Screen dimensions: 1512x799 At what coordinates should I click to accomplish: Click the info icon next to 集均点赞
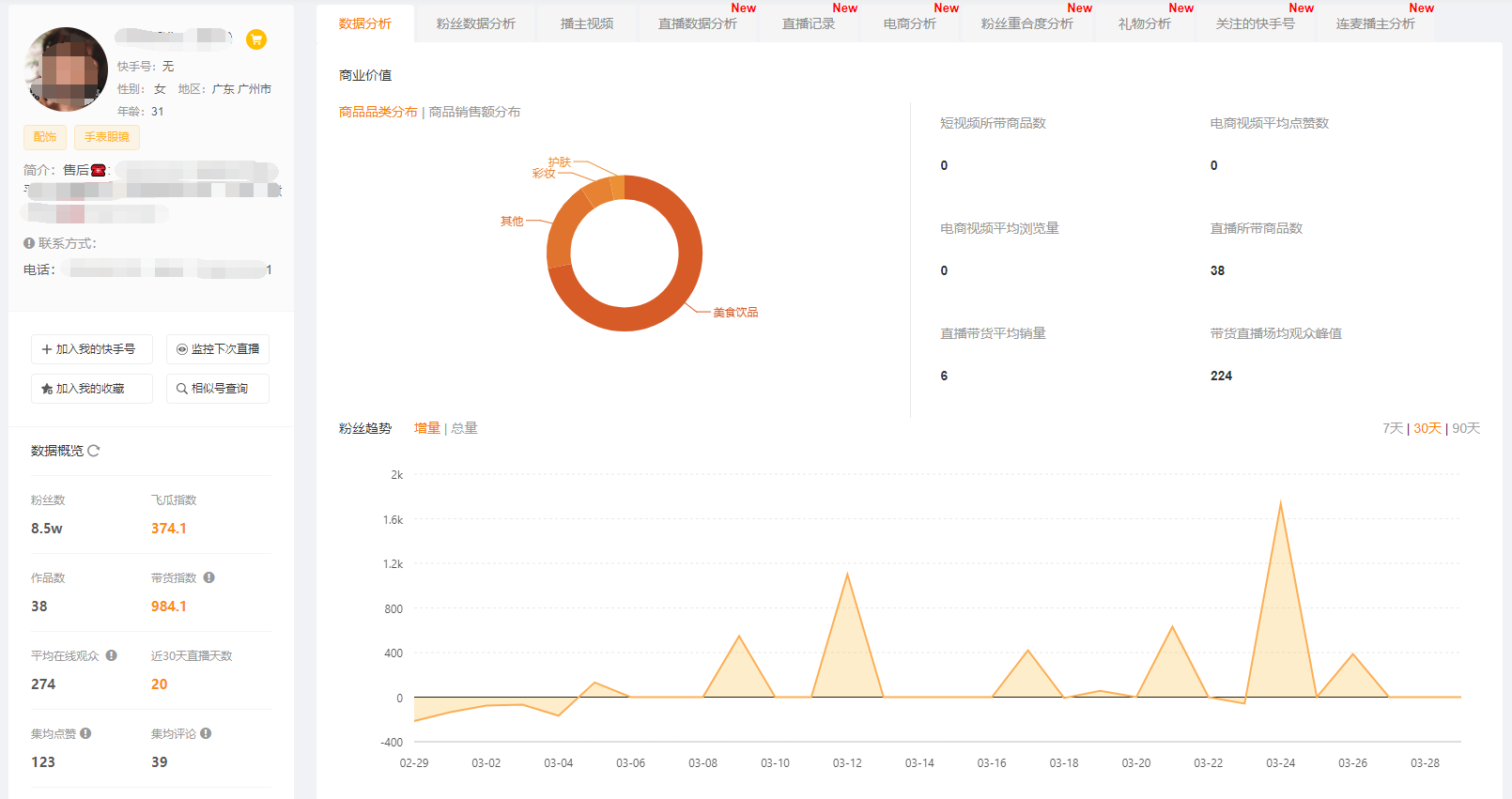(85, 733)
